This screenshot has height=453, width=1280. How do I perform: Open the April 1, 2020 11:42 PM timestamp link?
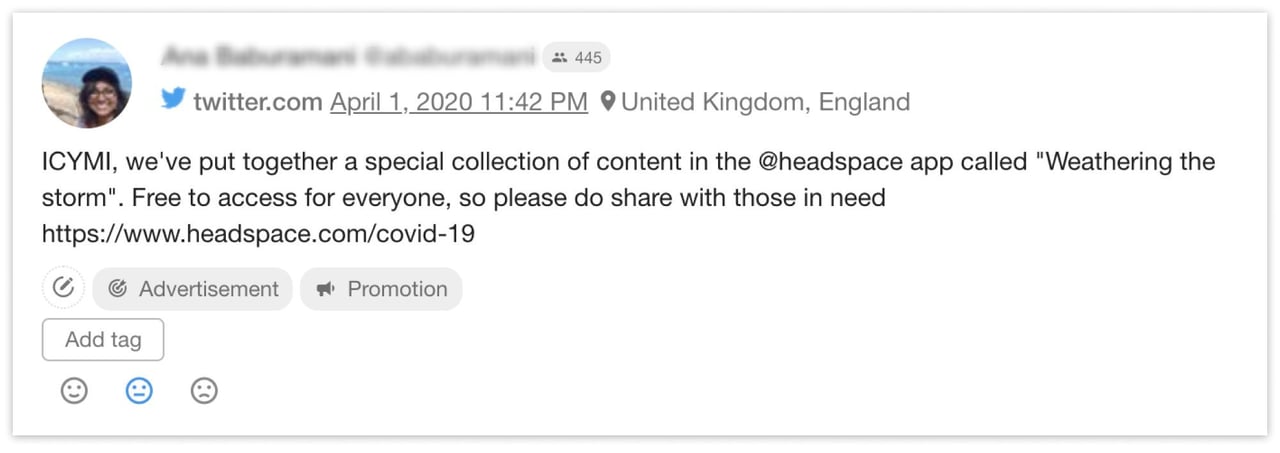point(459,102)
